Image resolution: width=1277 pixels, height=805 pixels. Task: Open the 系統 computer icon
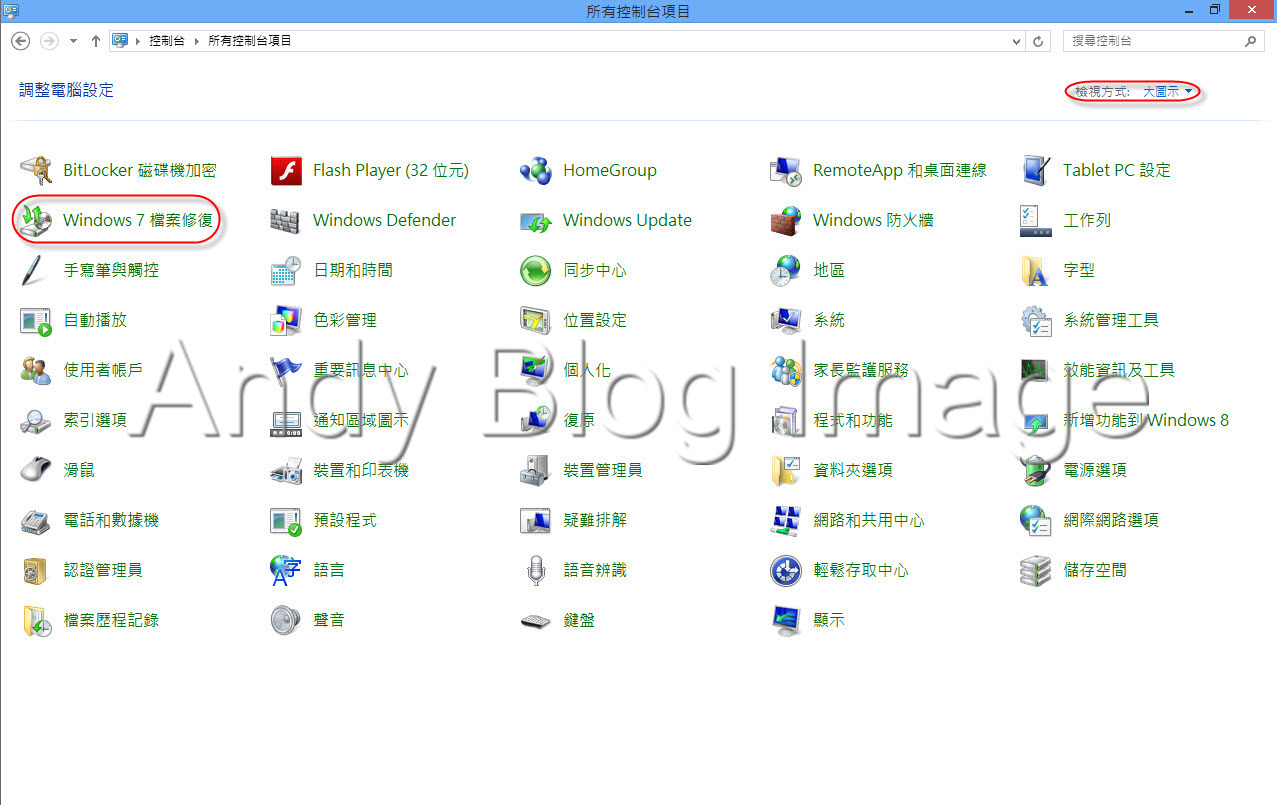786,320
